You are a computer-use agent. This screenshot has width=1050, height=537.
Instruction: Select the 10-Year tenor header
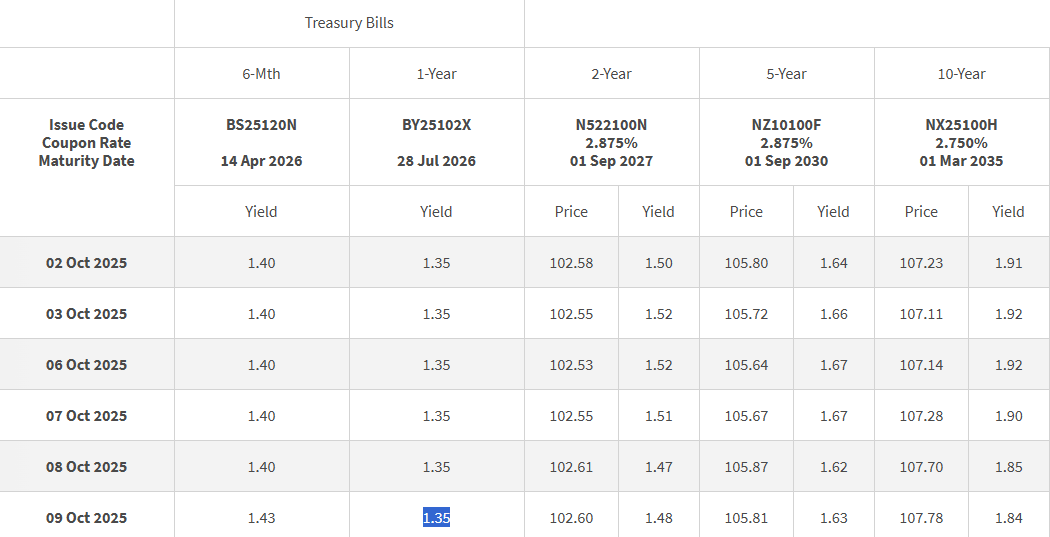pyautogui.click(x=961, y=73)
